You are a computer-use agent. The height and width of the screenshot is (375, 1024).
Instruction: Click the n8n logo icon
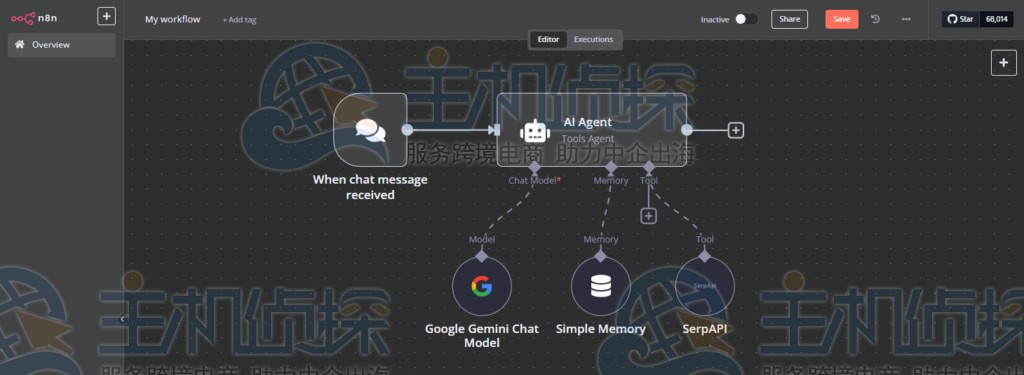[22, 18]
